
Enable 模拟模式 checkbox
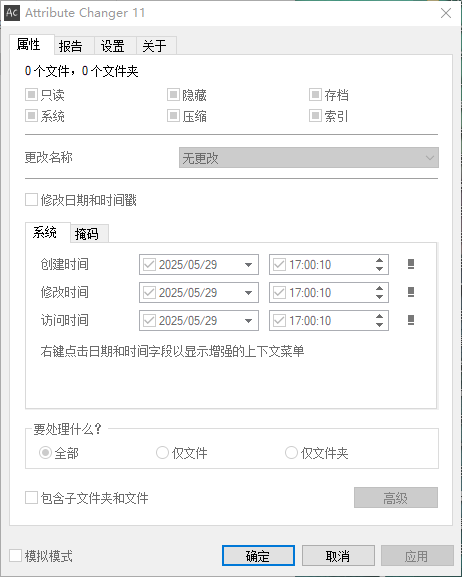coord(15,556)
